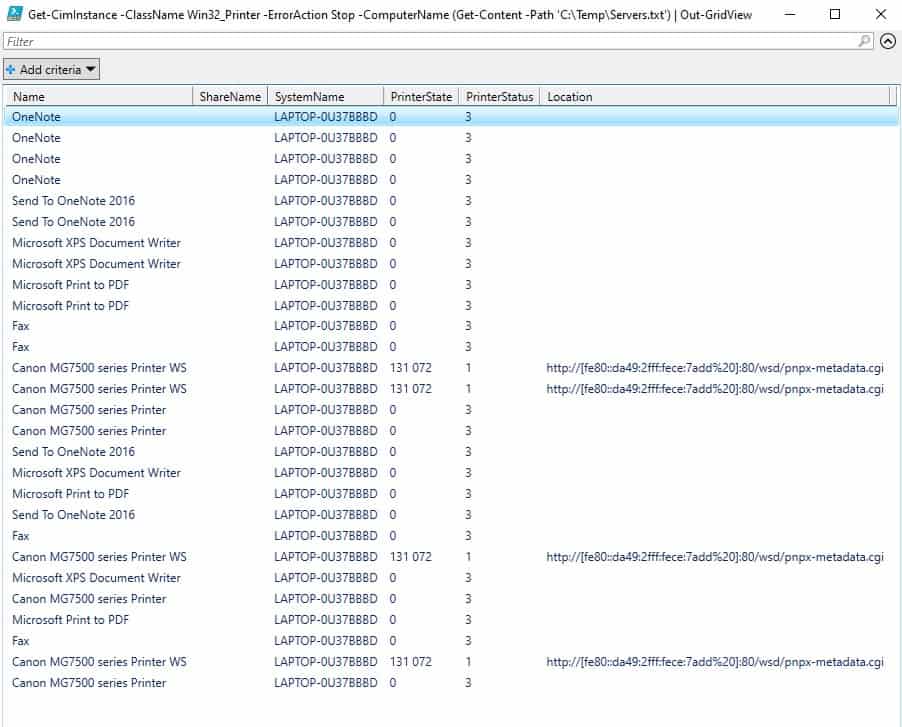902x727 pixels.
Task: Sort by the PrinterState column header
Action: click(421, 97)
